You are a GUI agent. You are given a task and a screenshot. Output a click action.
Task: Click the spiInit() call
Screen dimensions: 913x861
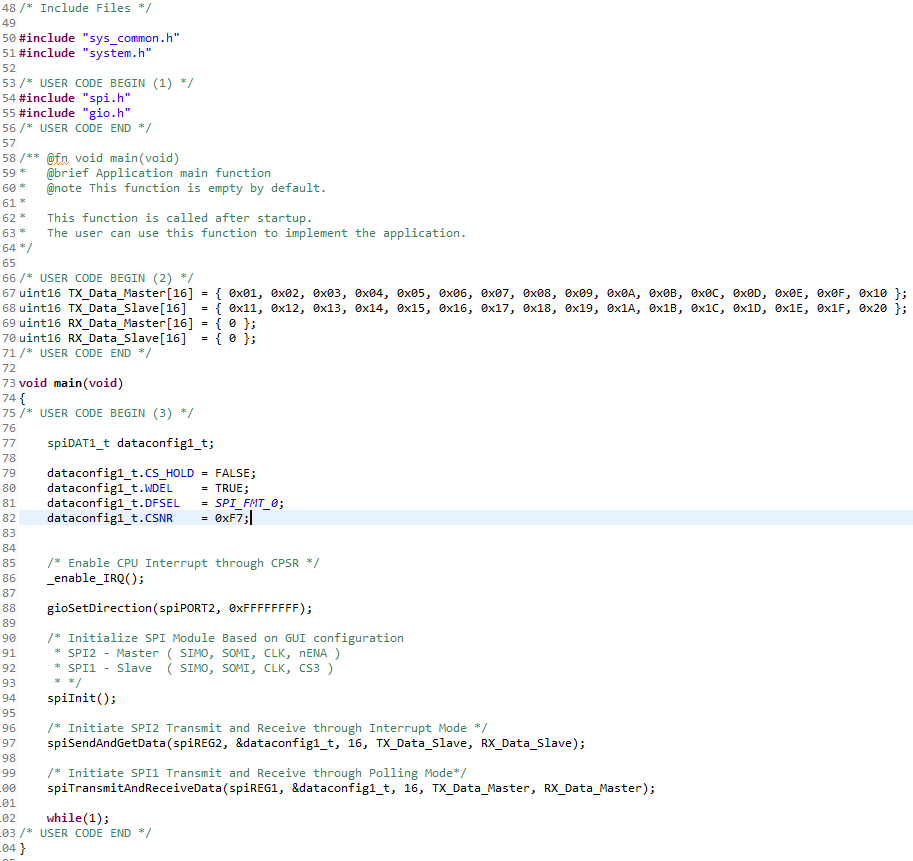pos(82,698)
